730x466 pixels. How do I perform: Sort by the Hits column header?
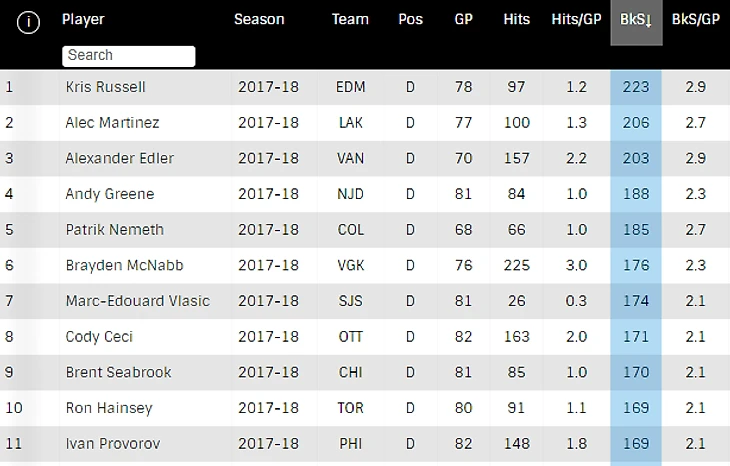[x=516, y=19]
